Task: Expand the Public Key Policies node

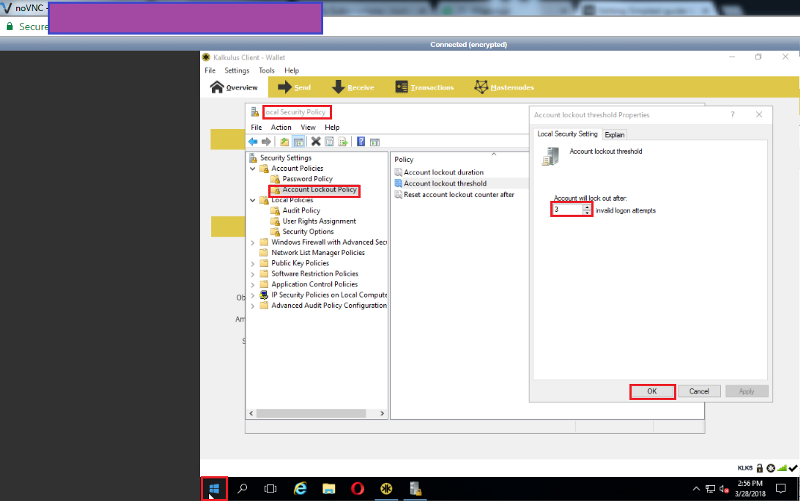Action: coord(253,263)
